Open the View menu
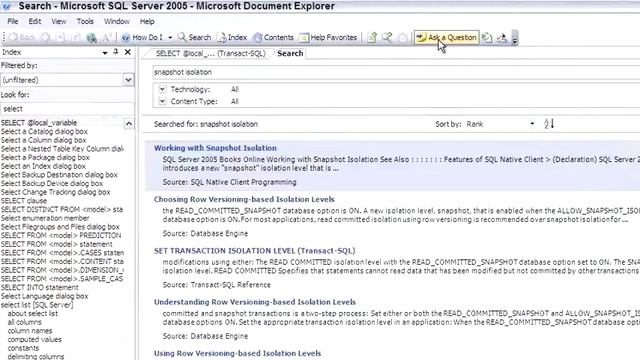This screenshot has height=360, width=640. pyautogui.click(x=59, y=21)
